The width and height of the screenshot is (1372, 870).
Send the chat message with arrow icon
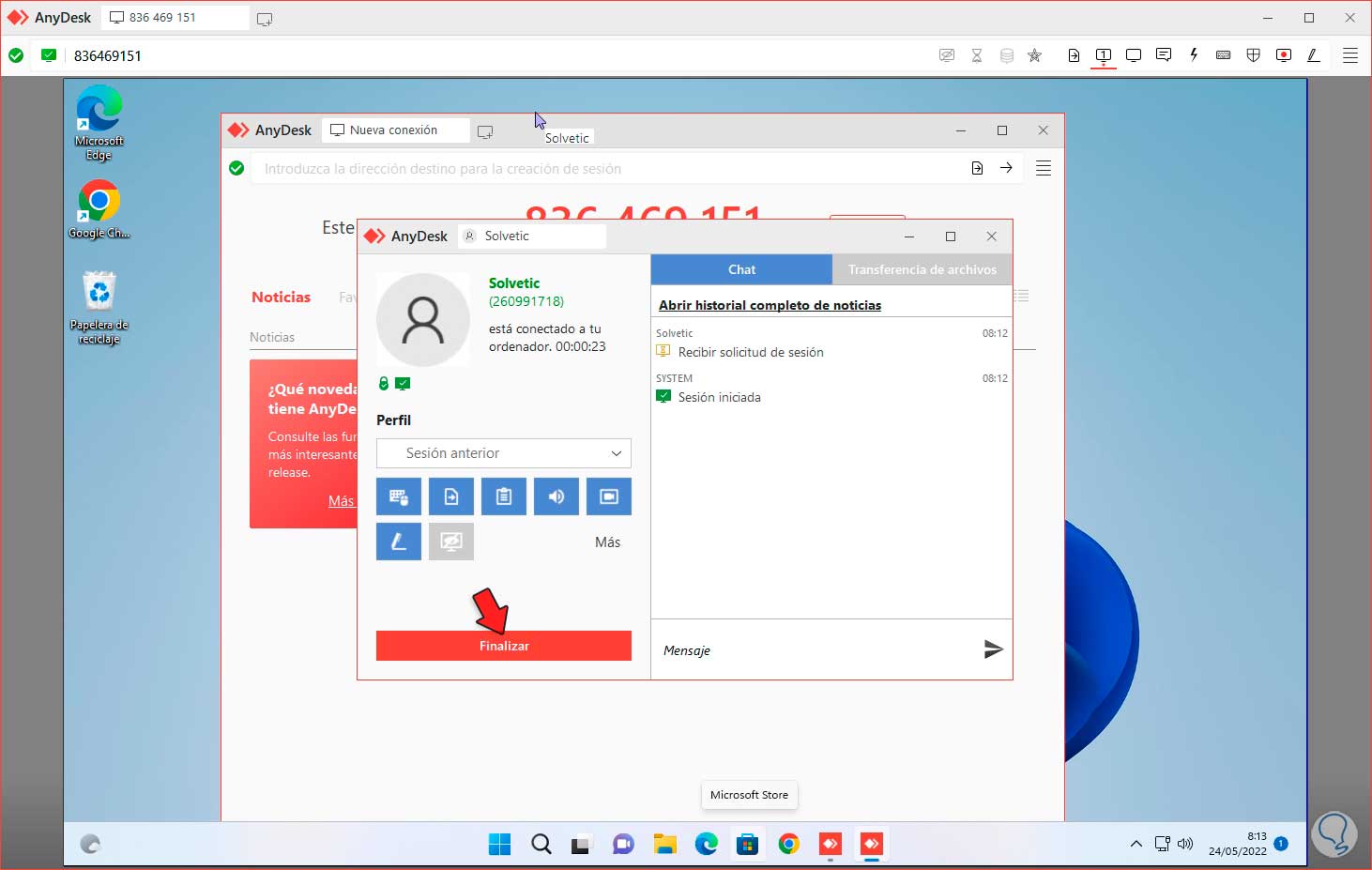tap(993, 649)
